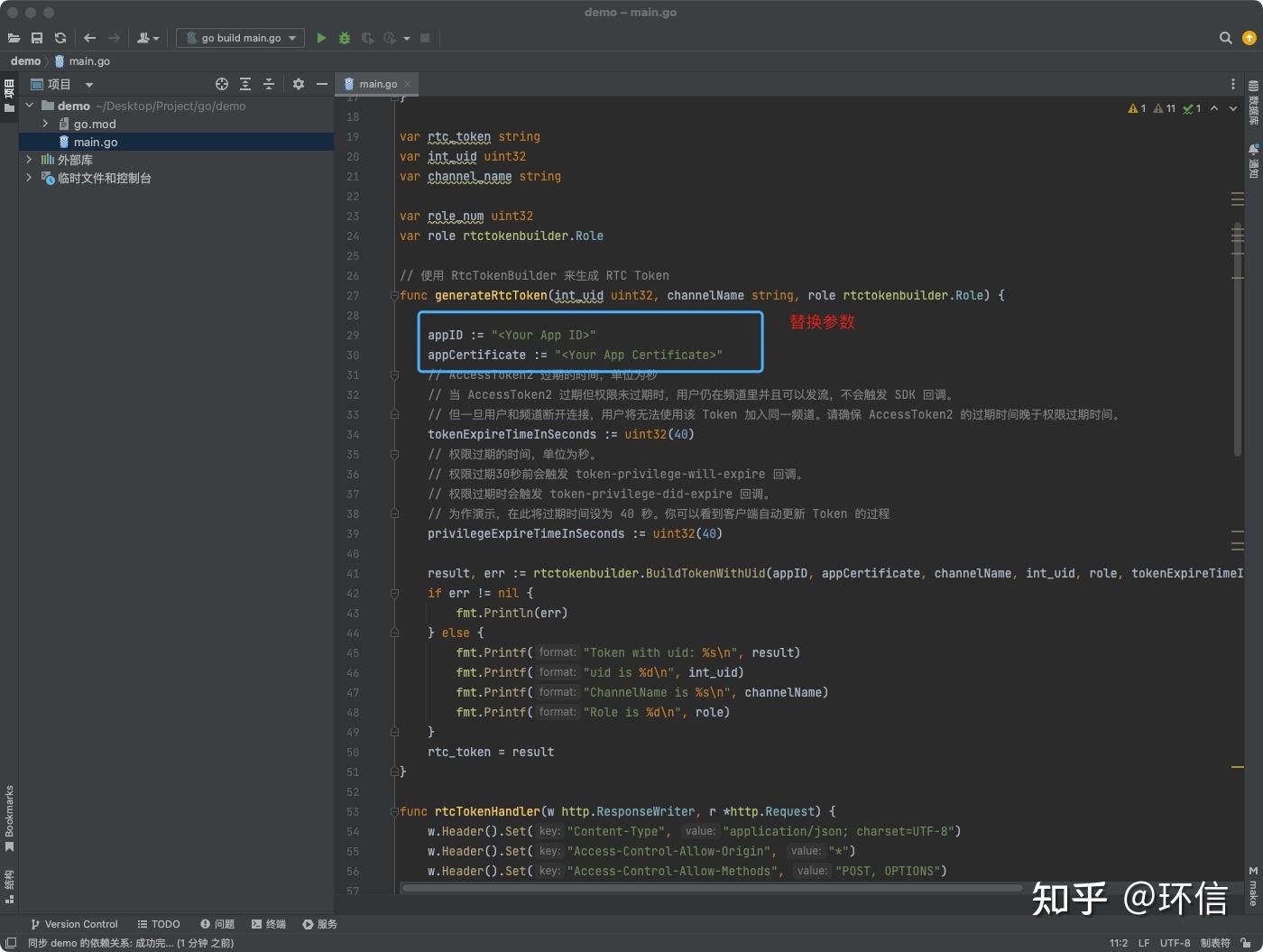Go to previous highlighted error arrow

[1214, 108]
